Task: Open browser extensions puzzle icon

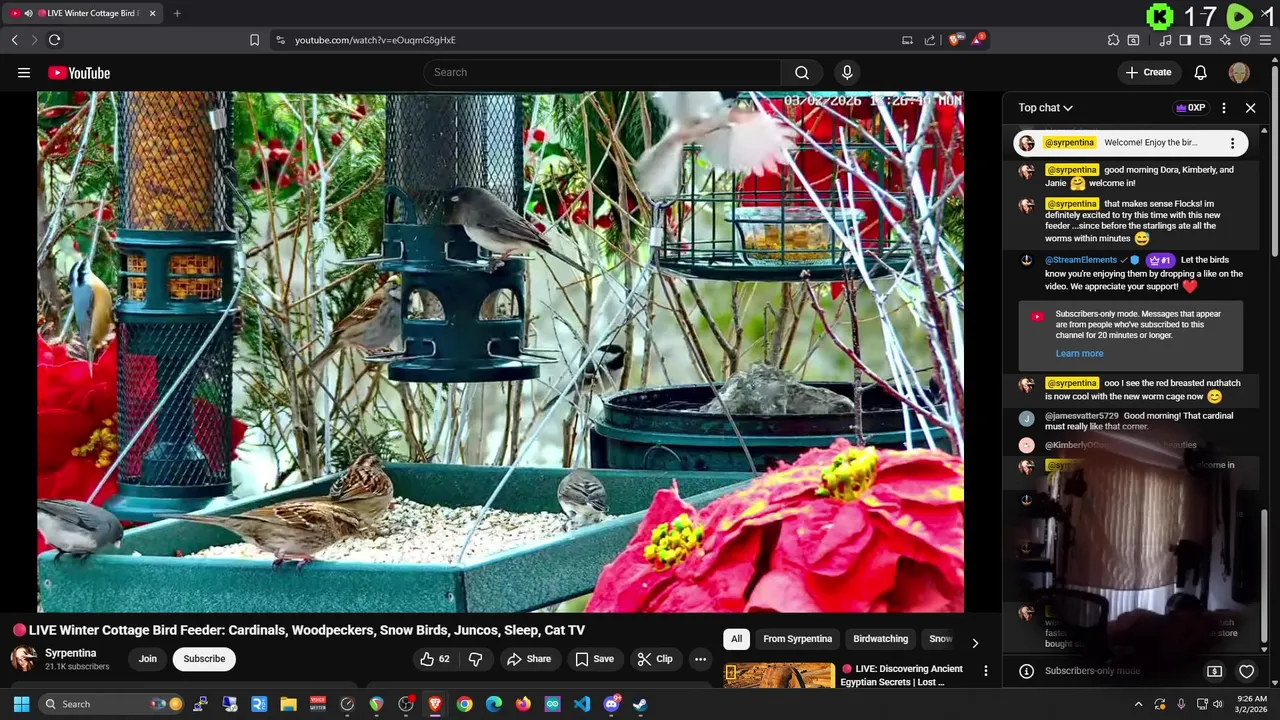Action: (x=1113, y=40)
